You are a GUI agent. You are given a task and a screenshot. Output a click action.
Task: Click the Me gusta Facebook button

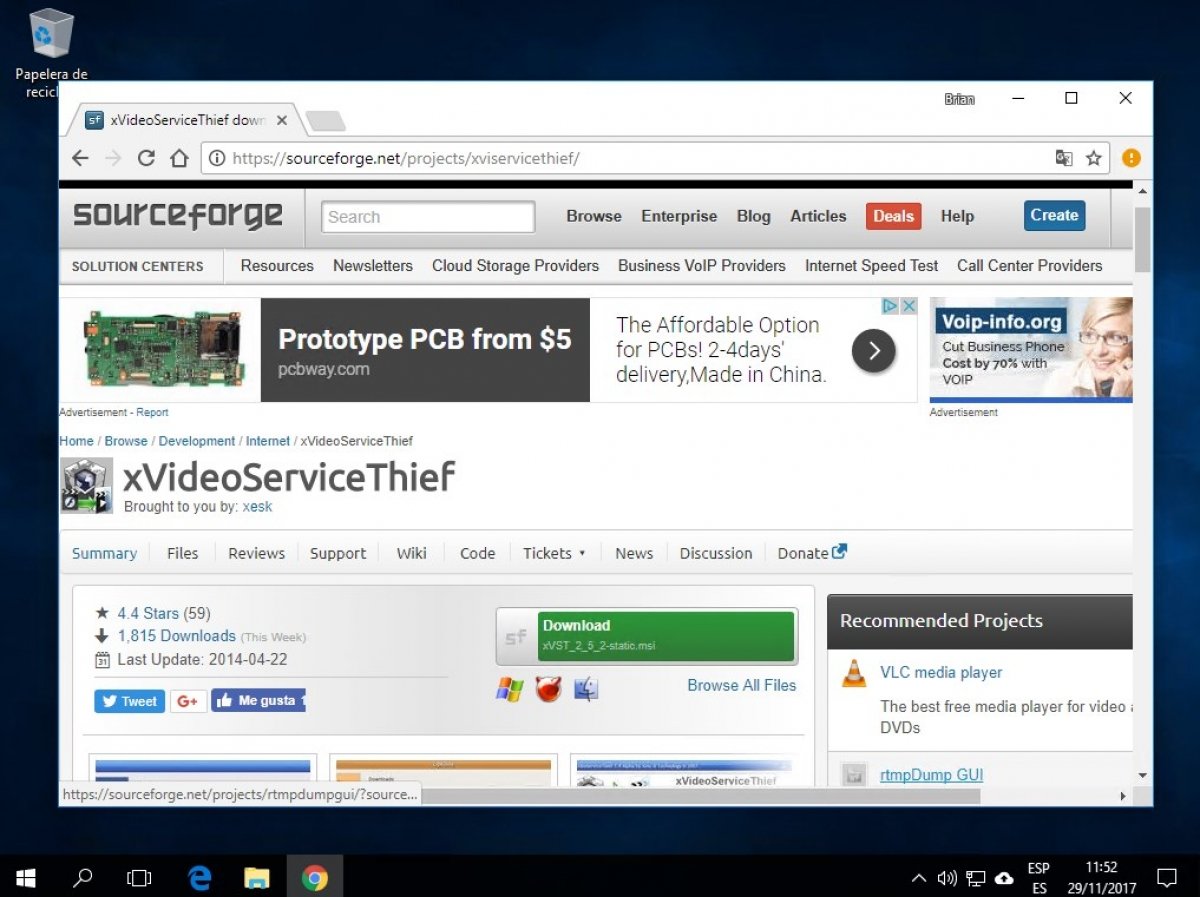(x=258, y=701)
